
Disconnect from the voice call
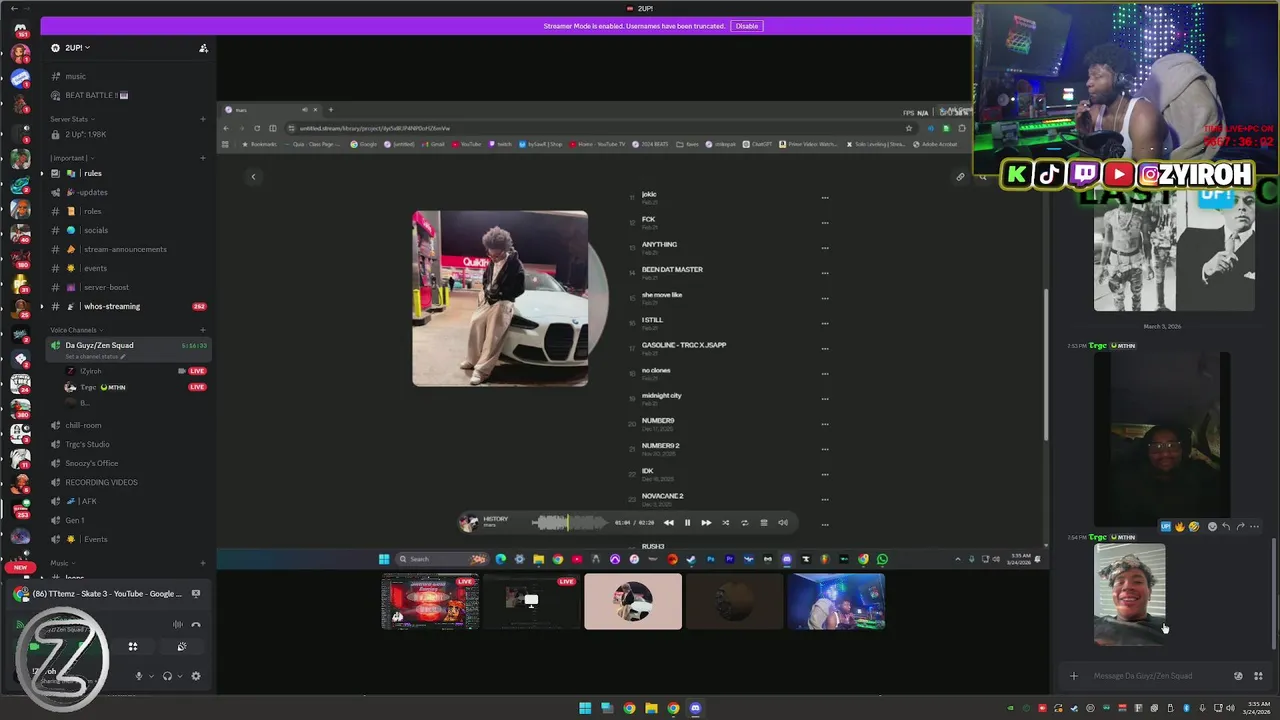(x=196, y=625)
